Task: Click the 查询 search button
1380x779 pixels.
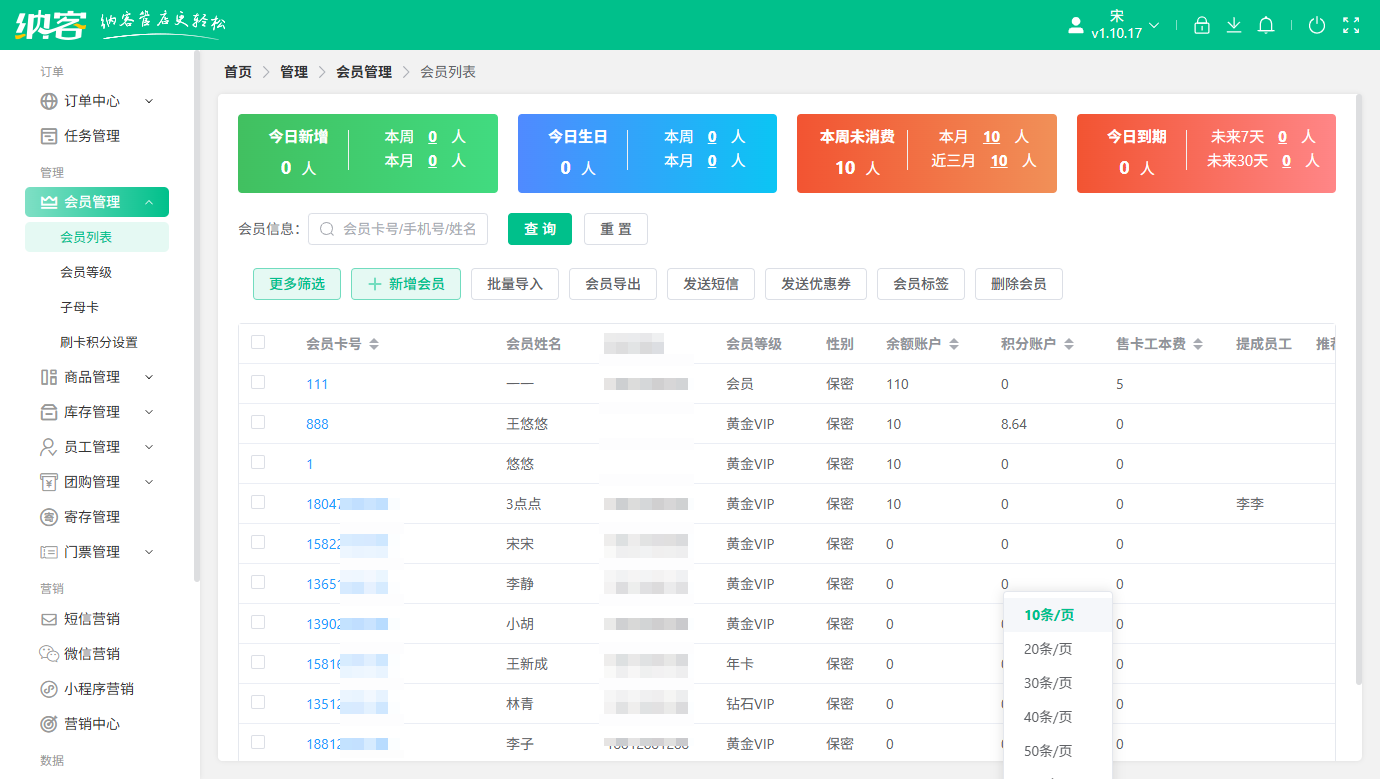Action: 539,229
